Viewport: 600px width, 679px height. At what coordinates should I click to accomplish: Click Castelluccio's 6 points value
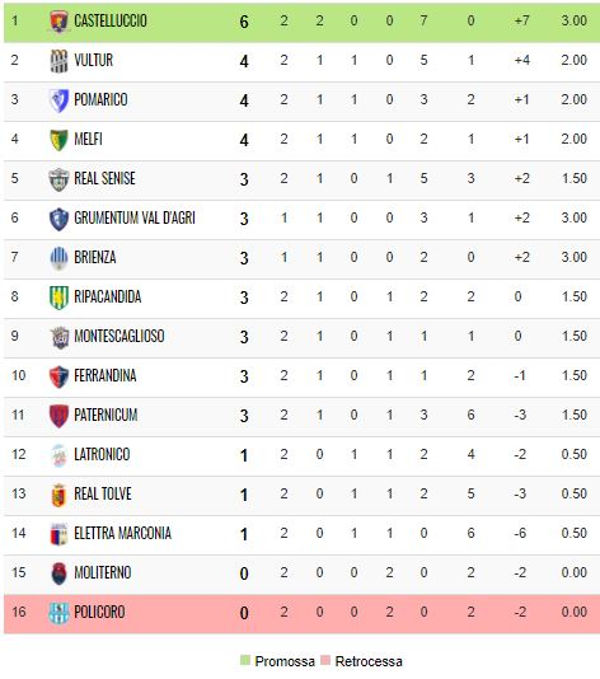point(244,22)
